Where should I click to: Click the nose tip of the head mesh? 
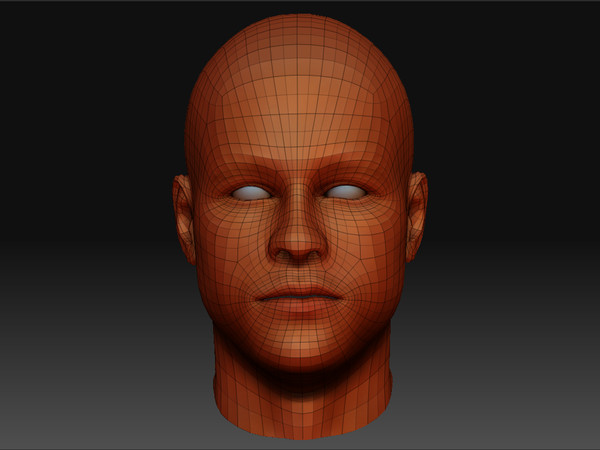tap(299, 243)
